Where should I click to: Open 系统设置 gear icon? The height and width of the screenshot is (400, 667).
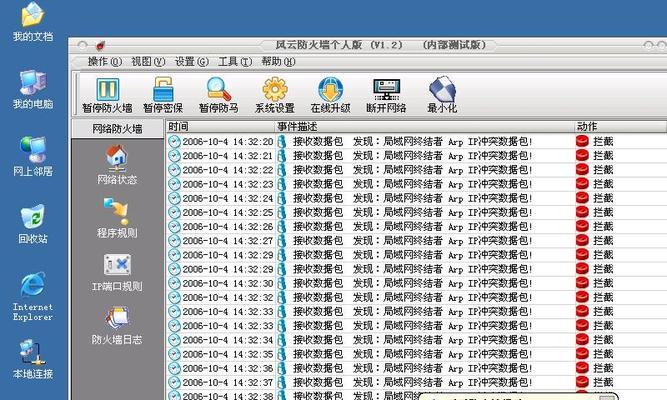coord(275,89)
